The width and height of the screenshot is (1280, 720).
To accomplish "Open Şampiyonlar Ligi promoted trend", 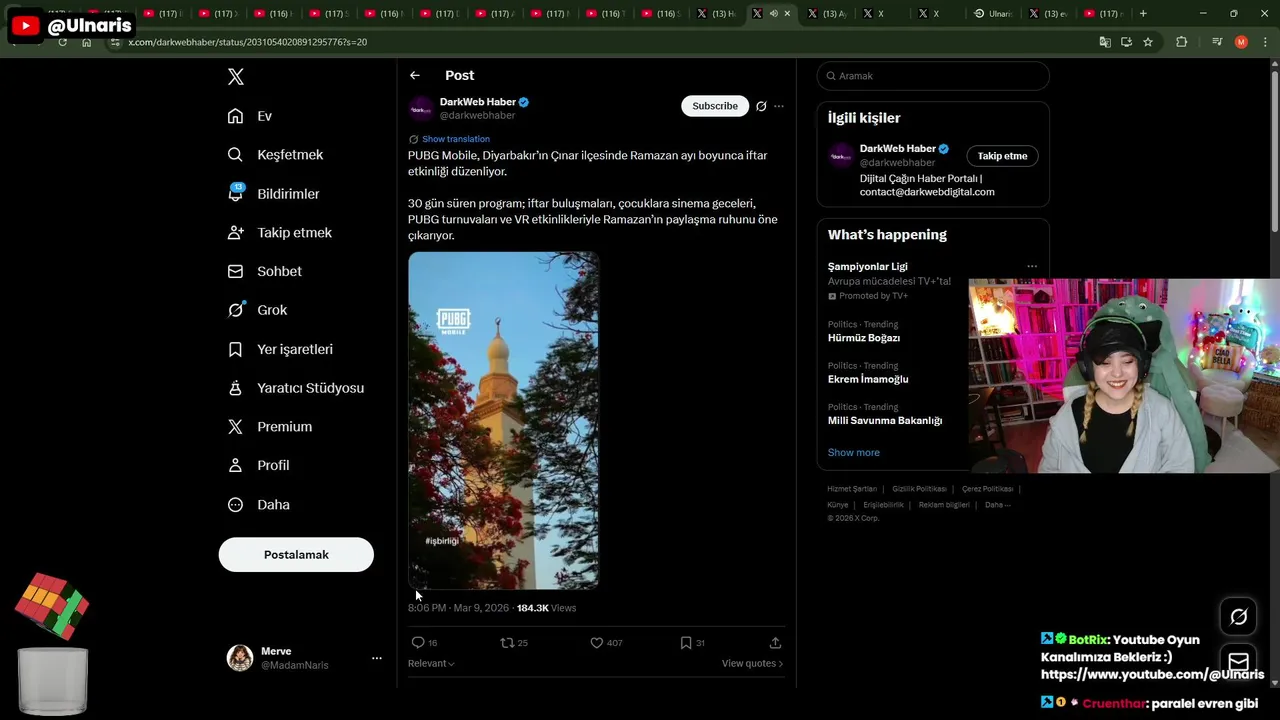I will click(868, 267).
